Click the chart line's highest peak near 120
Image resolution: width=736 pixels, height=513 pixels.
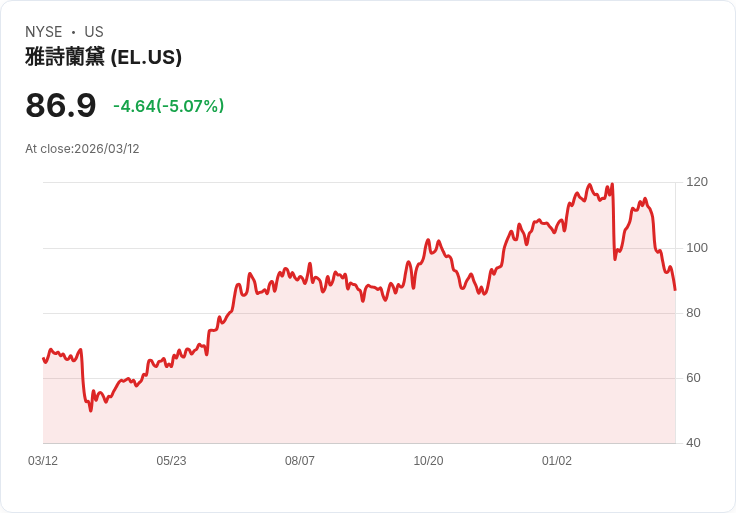[611, 184]
